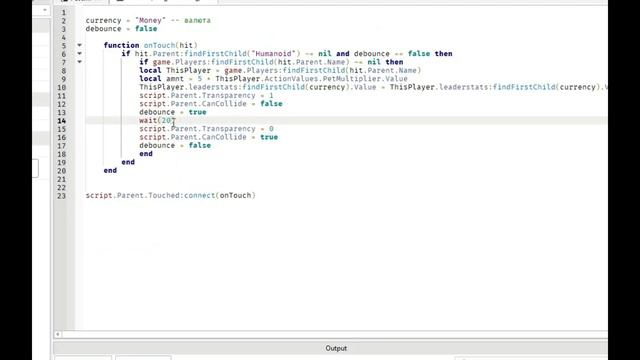This screenshot has height=360, width=640.
Task: Click line number 14 in gutter
Action: tap(62, 120)
